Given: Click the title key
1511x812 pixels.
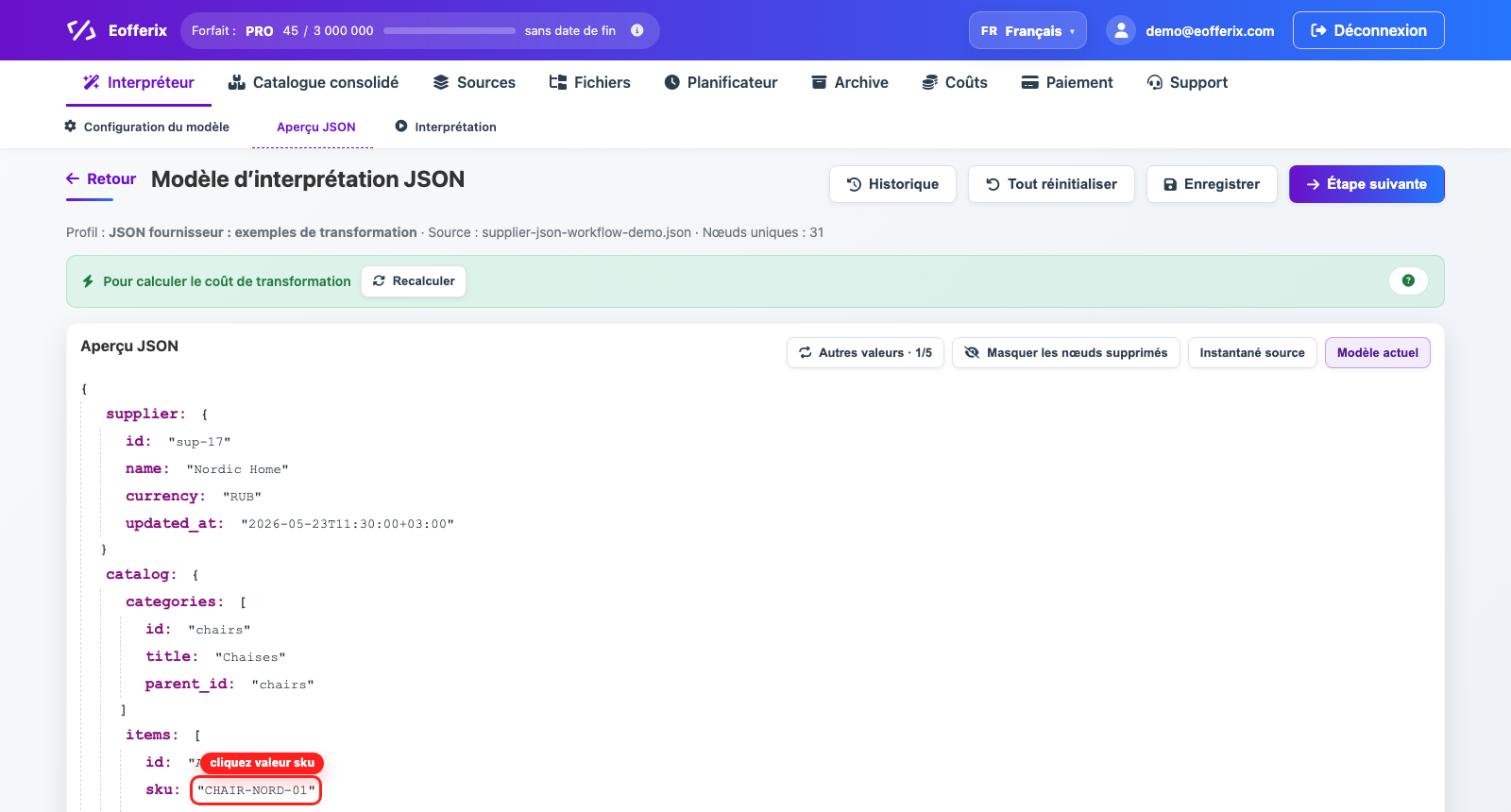Looking at the screenshot, I should pos(172,656).
